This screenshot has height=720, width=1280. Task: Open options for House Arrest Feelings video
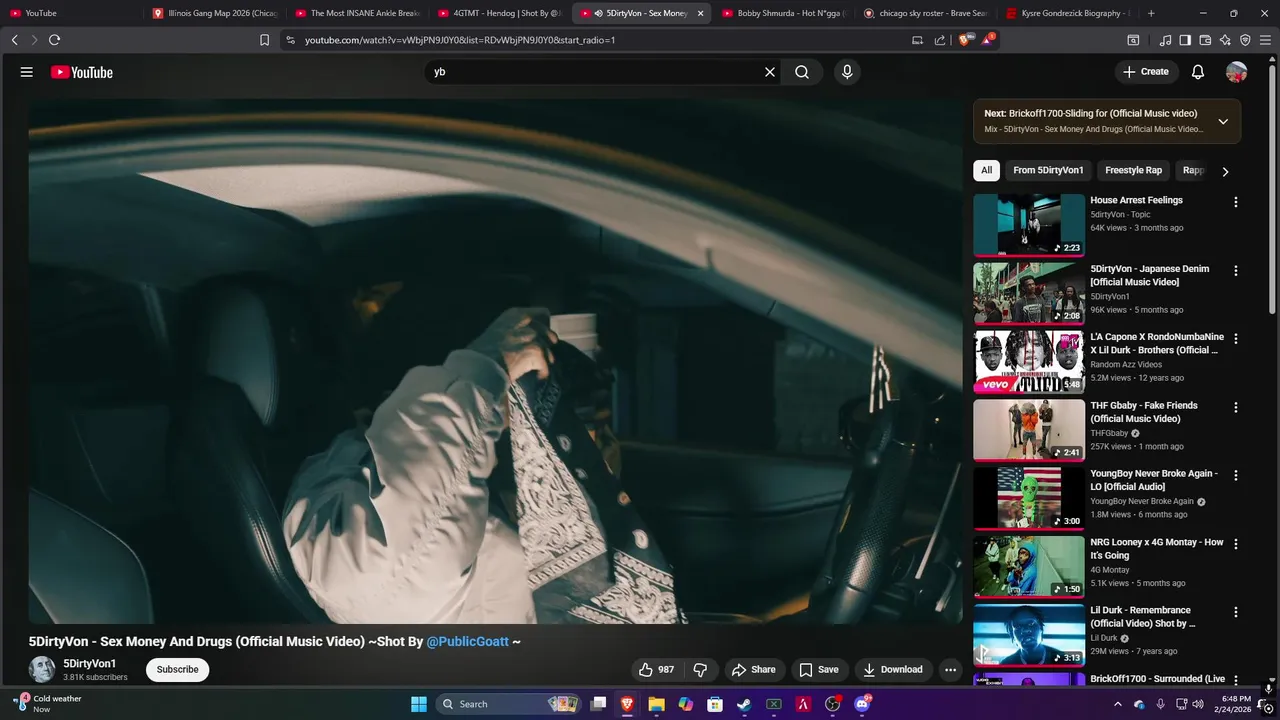point(1236,202)
